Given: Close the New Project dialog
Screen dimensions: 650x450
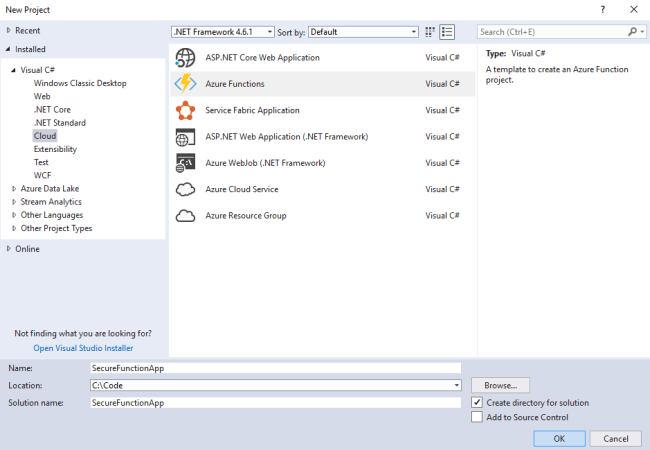Looking at the screenshot, I should [x=634, y=10].
